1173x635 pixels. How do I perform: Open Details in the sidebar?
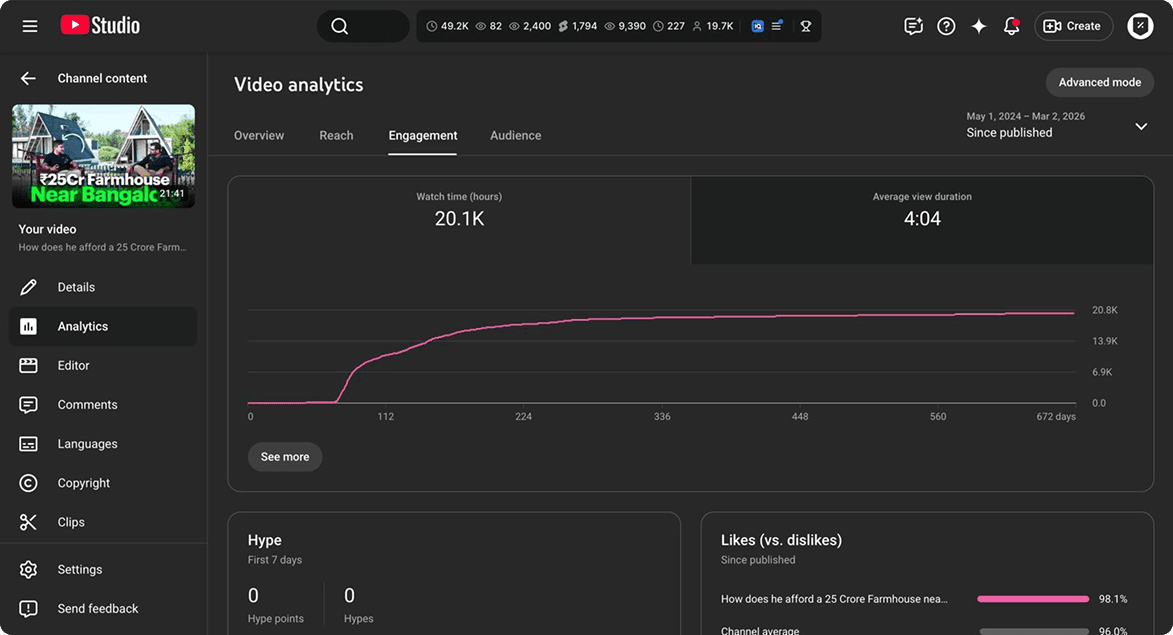(x=102, y=287)
